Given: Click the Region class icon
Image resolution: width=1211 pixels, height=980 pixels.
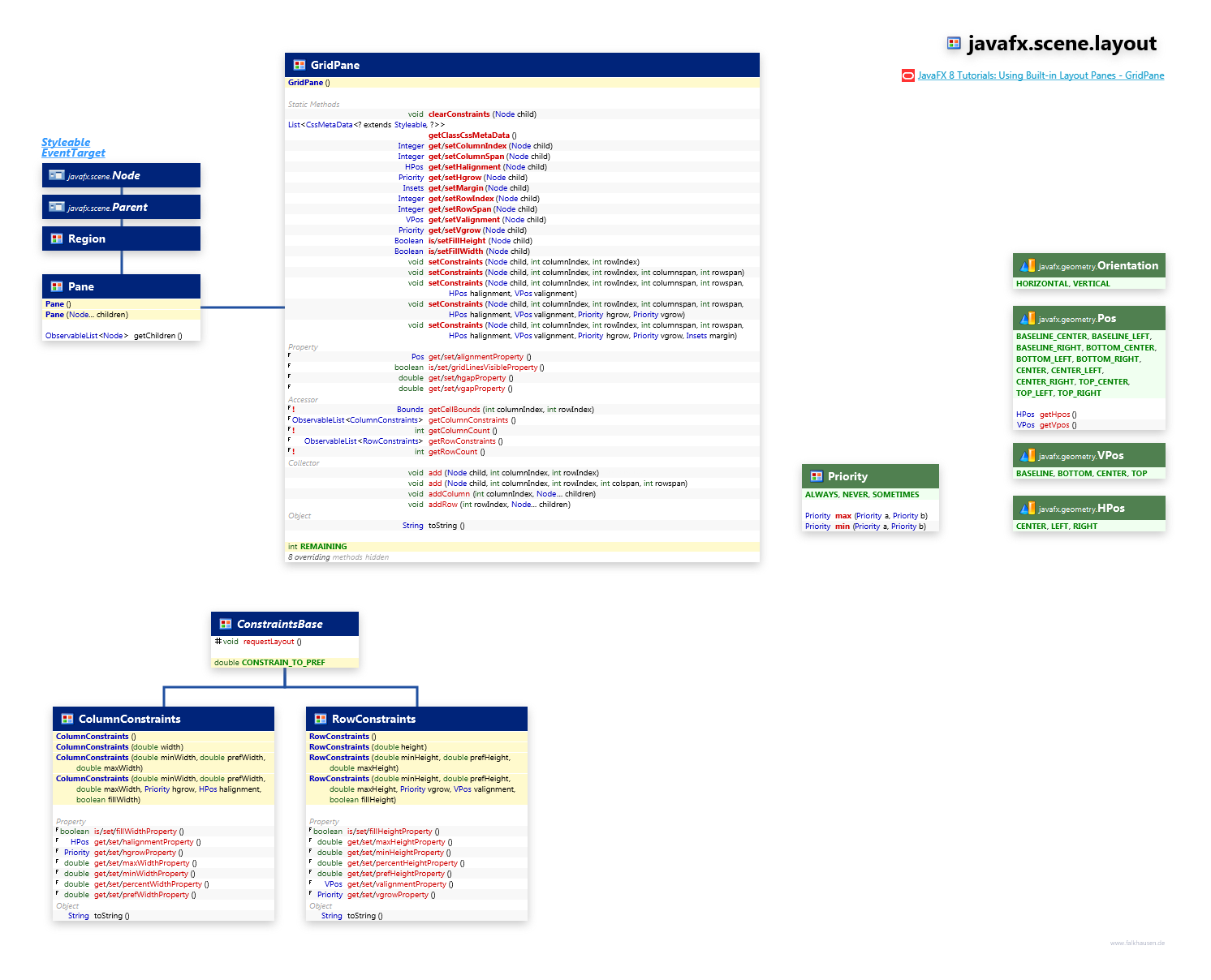Looking at the screenshot, I should click(57, 239).
